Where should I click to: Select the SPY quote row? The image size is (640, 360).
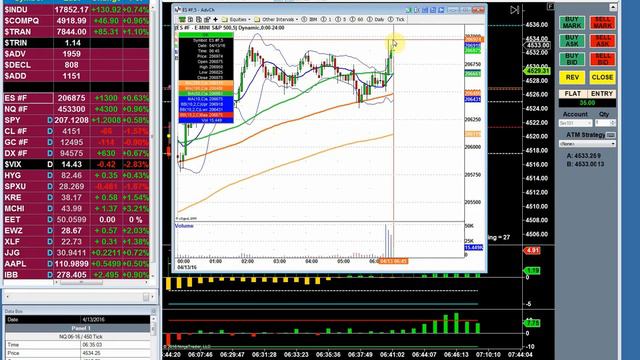tap(76, 120)
